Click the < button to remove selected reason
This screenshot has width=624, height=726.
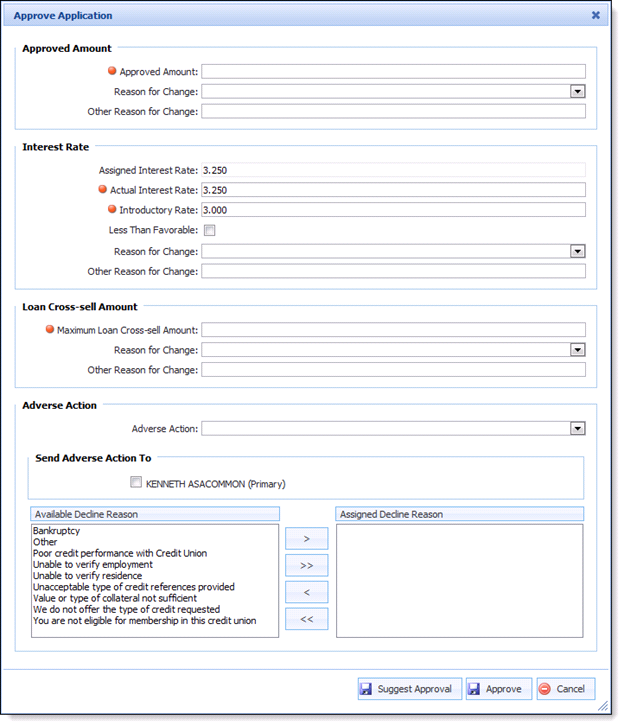(x=306, y=592)
